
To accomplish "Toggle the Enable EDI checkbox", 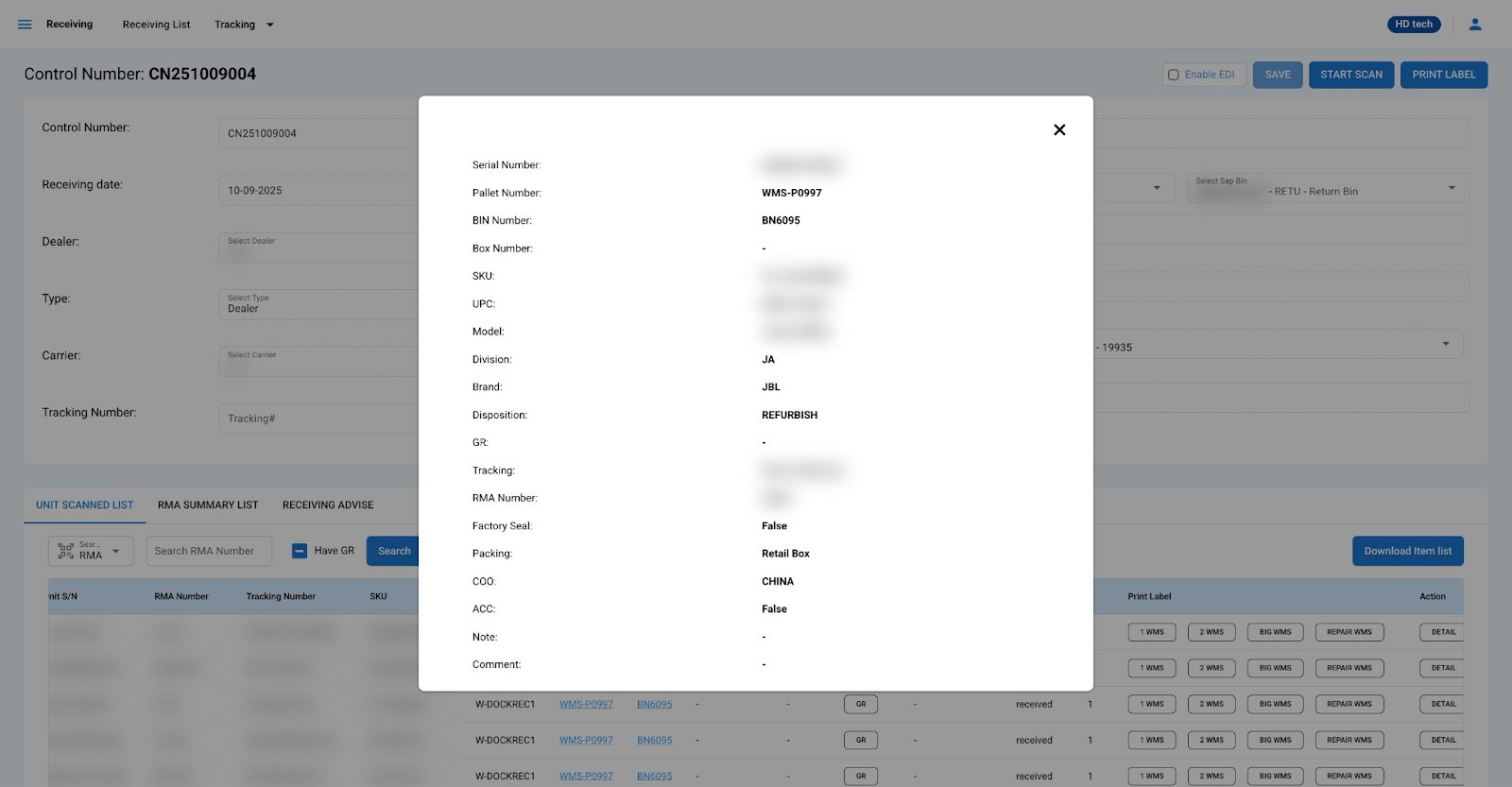I will point(1174,75).
